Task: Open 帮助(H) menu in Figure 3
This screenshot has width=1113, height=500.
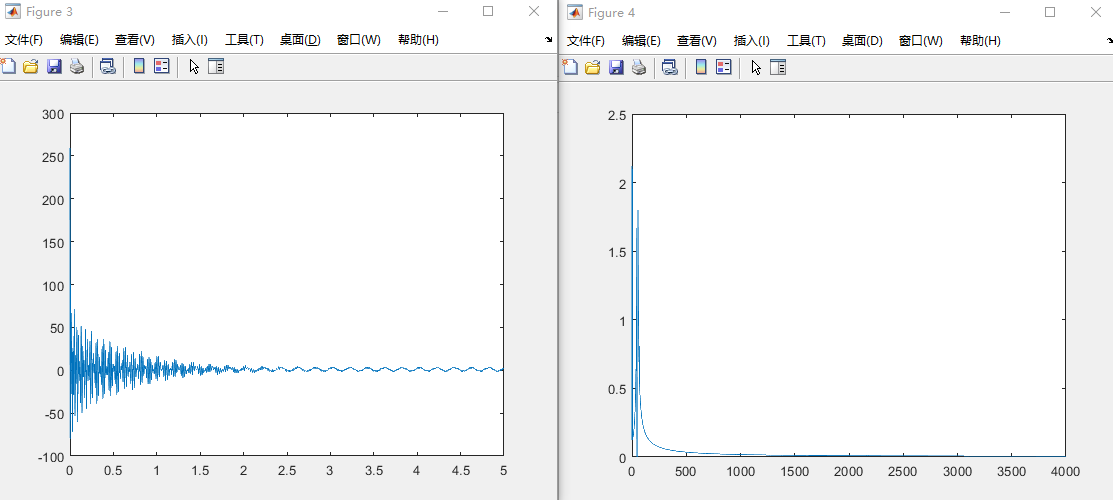Action: click(x=418, y=40)
